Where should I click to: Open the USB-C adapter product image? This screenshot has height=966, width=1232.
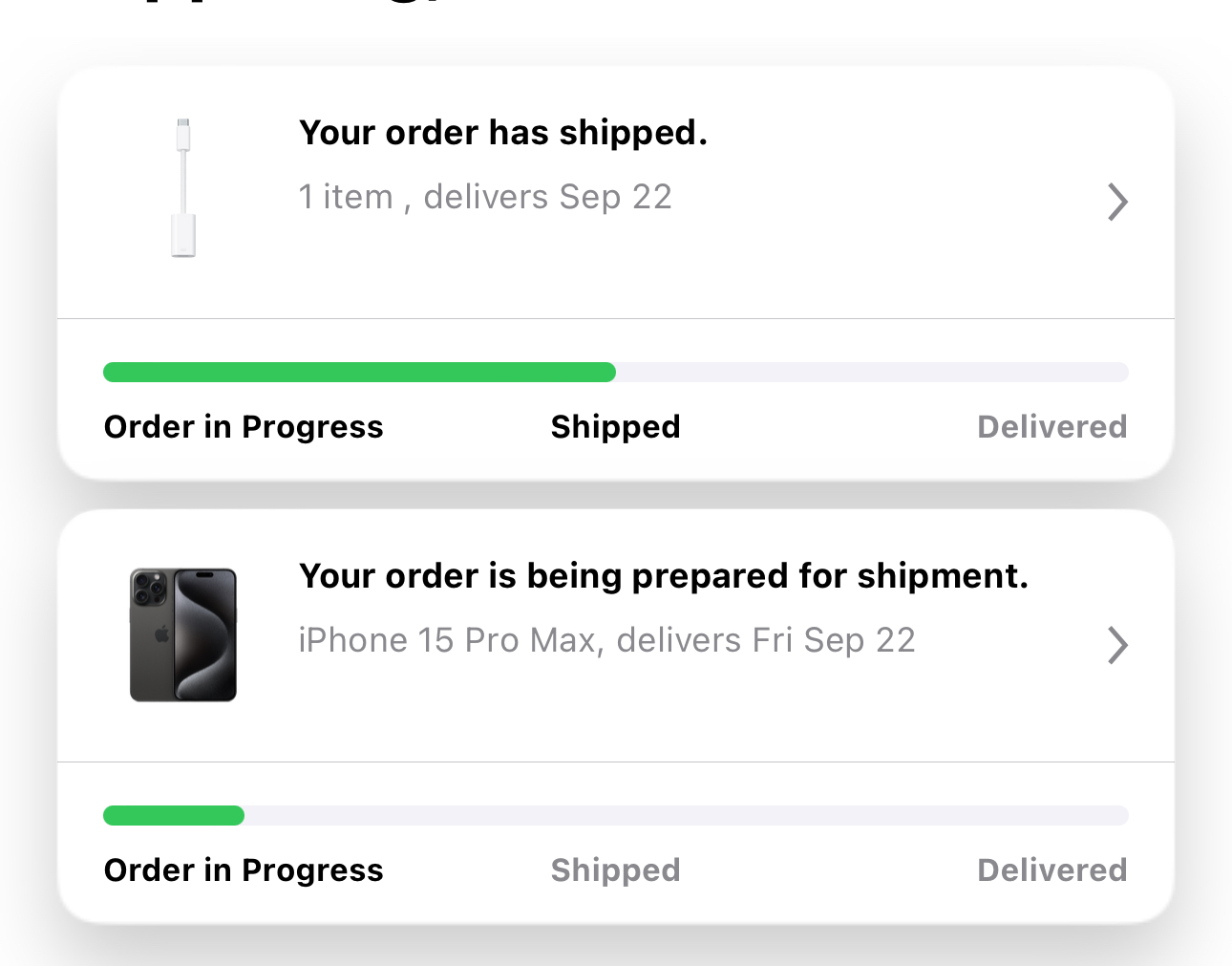pos(183,188)
